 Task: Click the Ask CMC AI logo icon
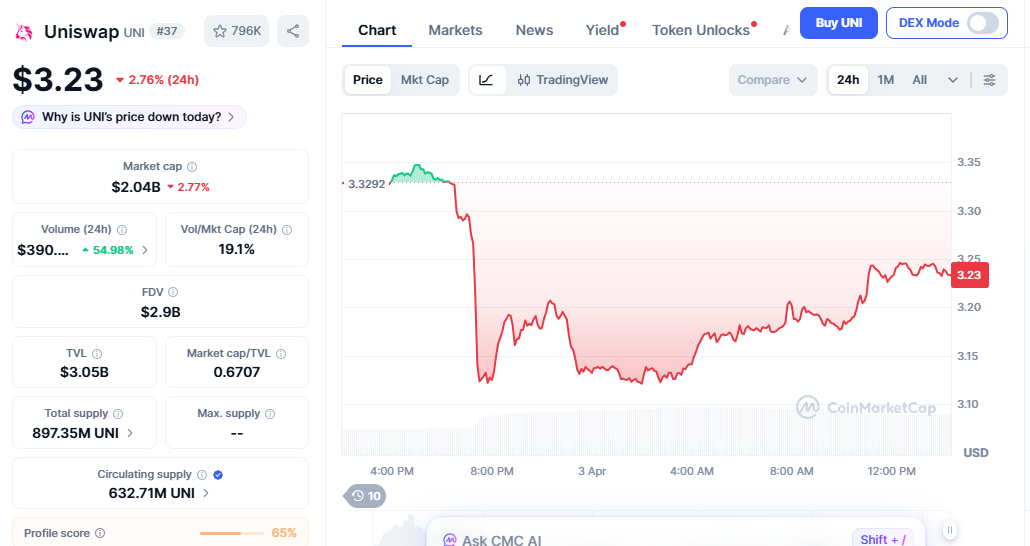449,540
